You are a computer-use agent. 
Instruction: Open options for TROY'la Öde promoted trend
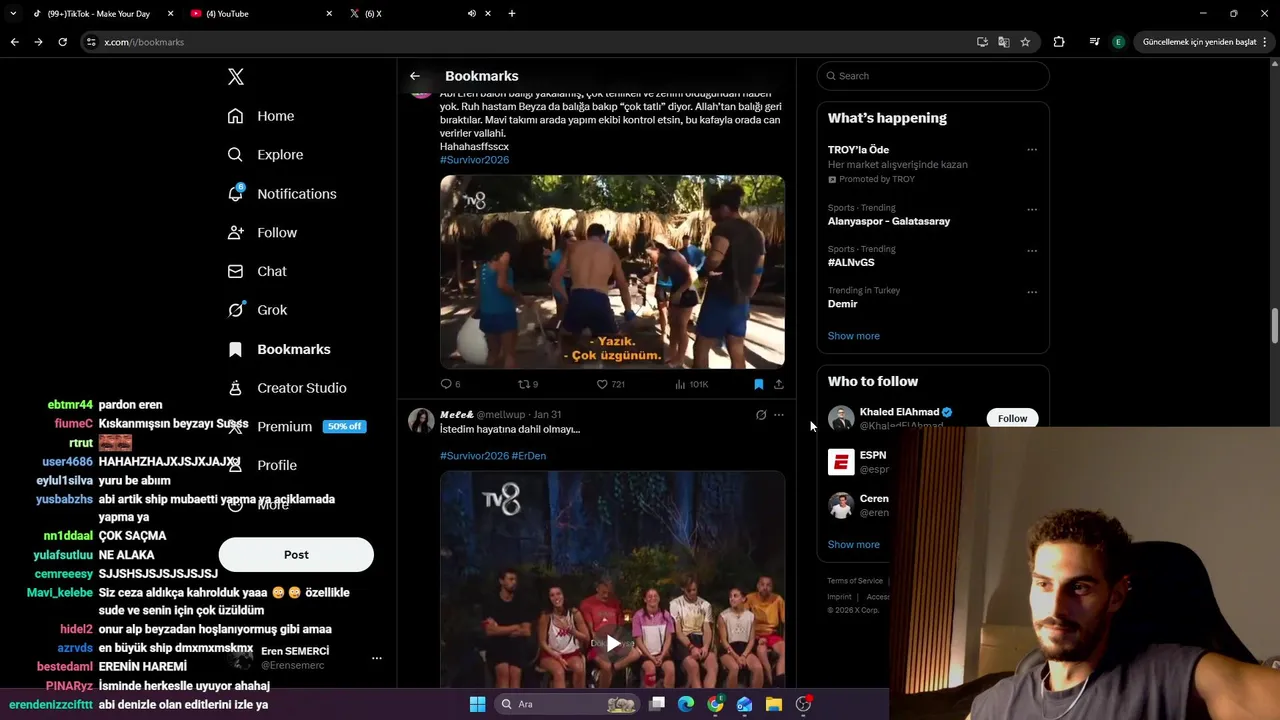[1032, 150]
